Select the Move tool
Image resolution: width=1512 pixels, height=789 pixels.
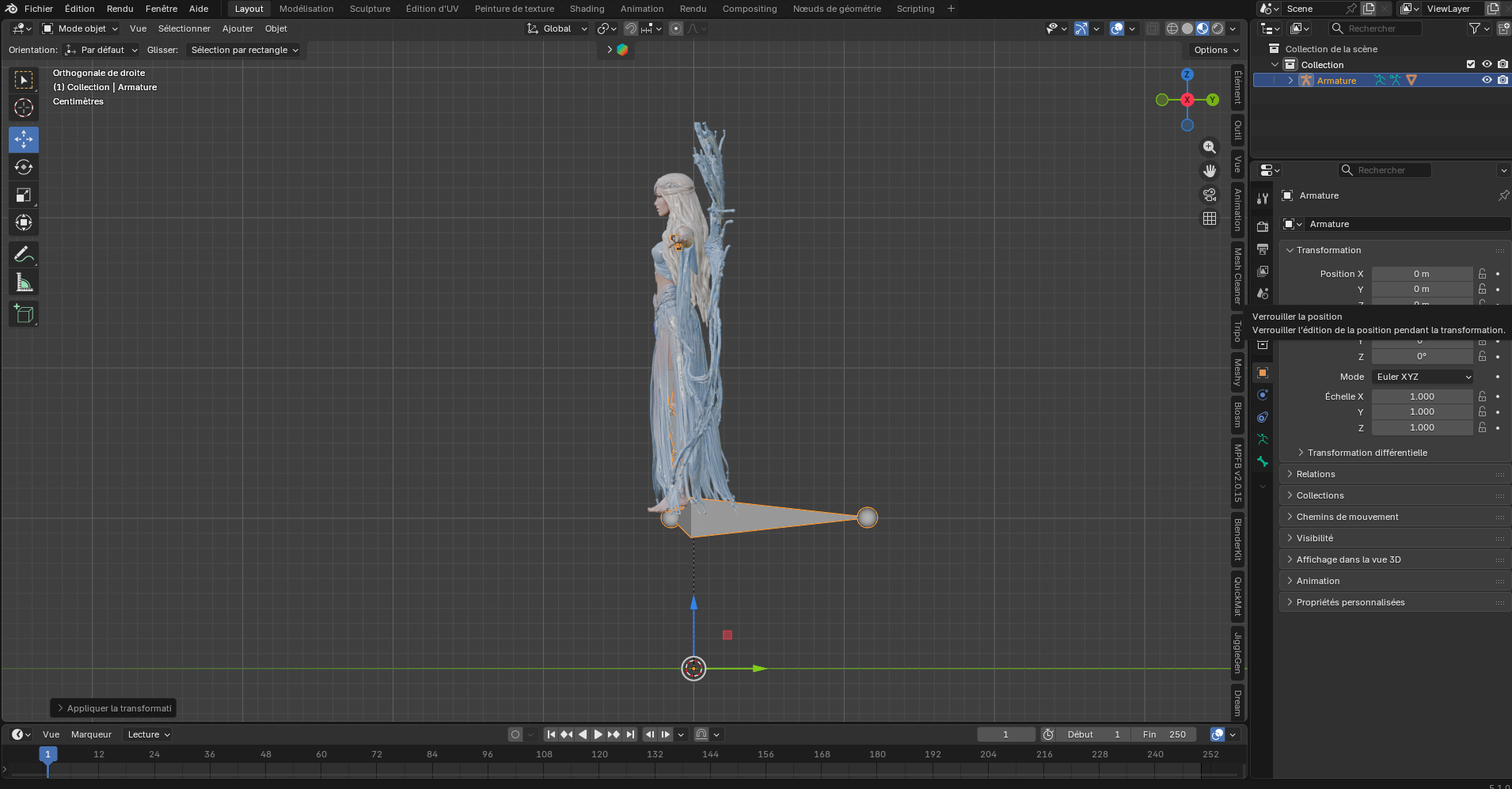24,139
